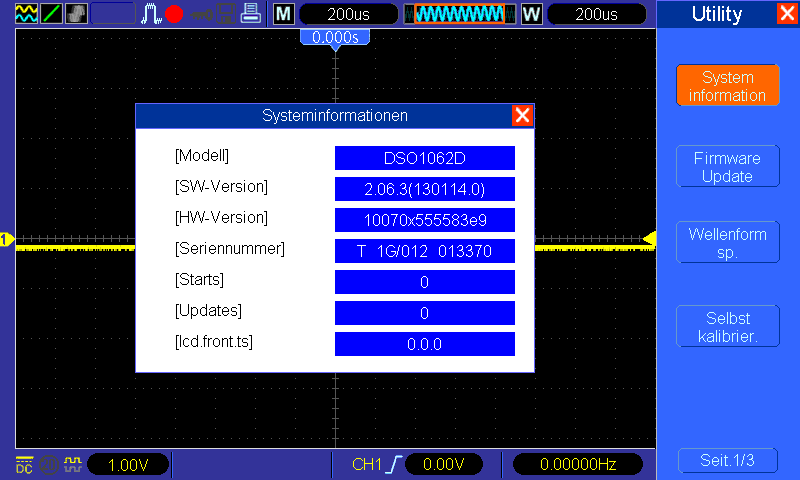The width and height of the screenshot is (800, 480).
Task: Click the square wave filter icon
Action: tap(73, 464)
